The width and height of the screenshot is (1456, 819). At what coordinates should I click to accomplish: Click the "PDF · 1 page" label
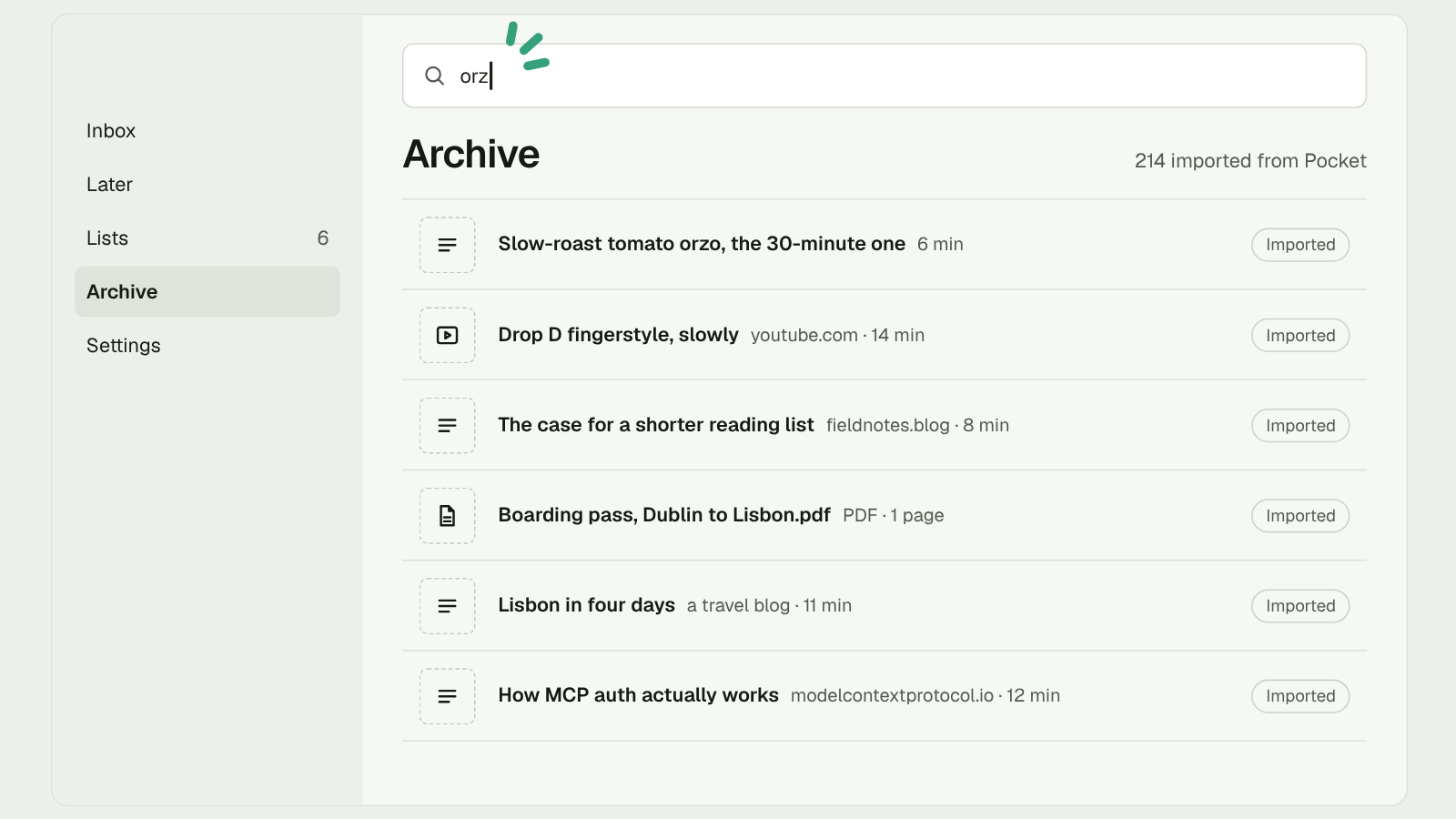[x=893, y=515]
